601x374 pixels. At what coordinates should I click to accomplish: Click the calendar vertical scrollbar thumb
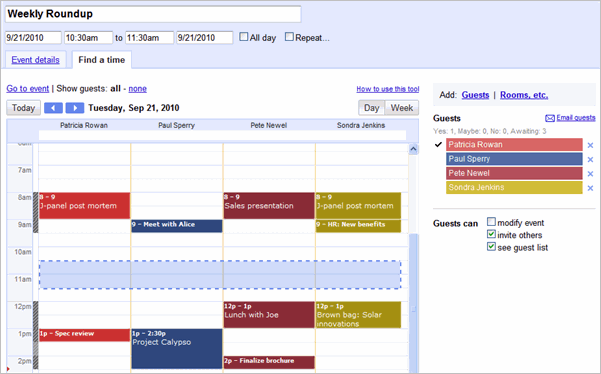tap(413, 303)
